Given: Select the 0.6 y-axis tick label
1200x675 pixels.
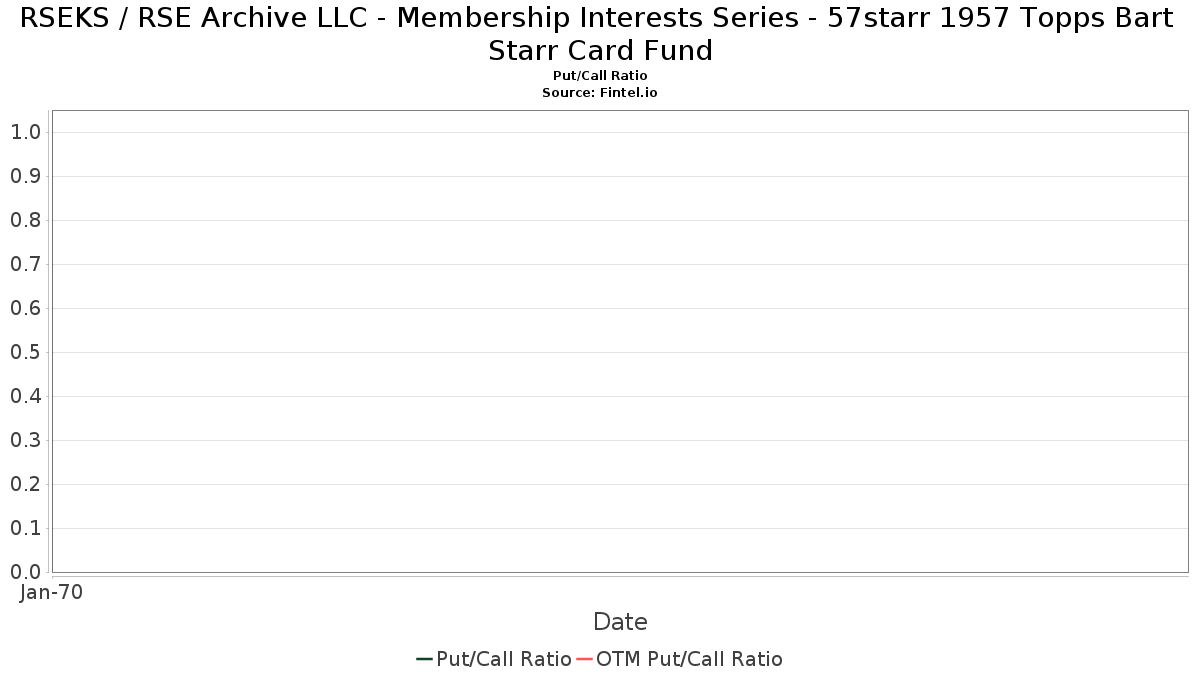Looking at the screenshot, I should point(25,308).
